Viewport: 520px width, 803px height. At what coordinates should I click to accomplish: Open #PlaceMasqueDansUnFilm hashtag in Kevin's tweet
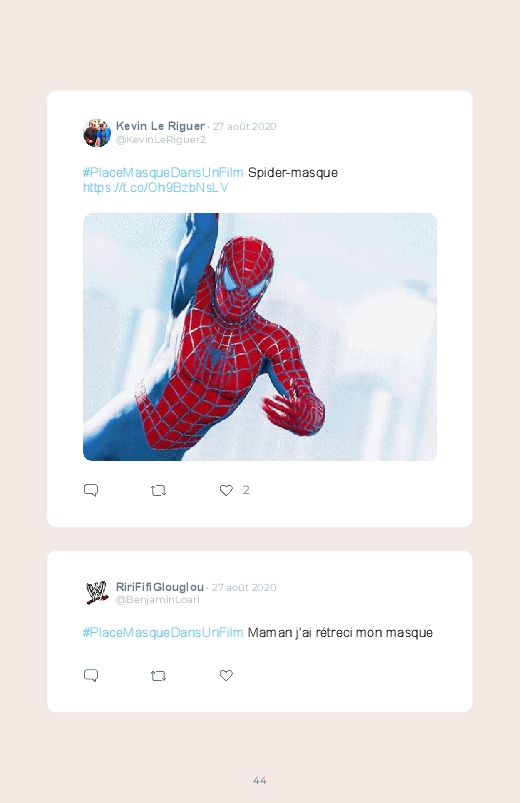tap(163, 173)
